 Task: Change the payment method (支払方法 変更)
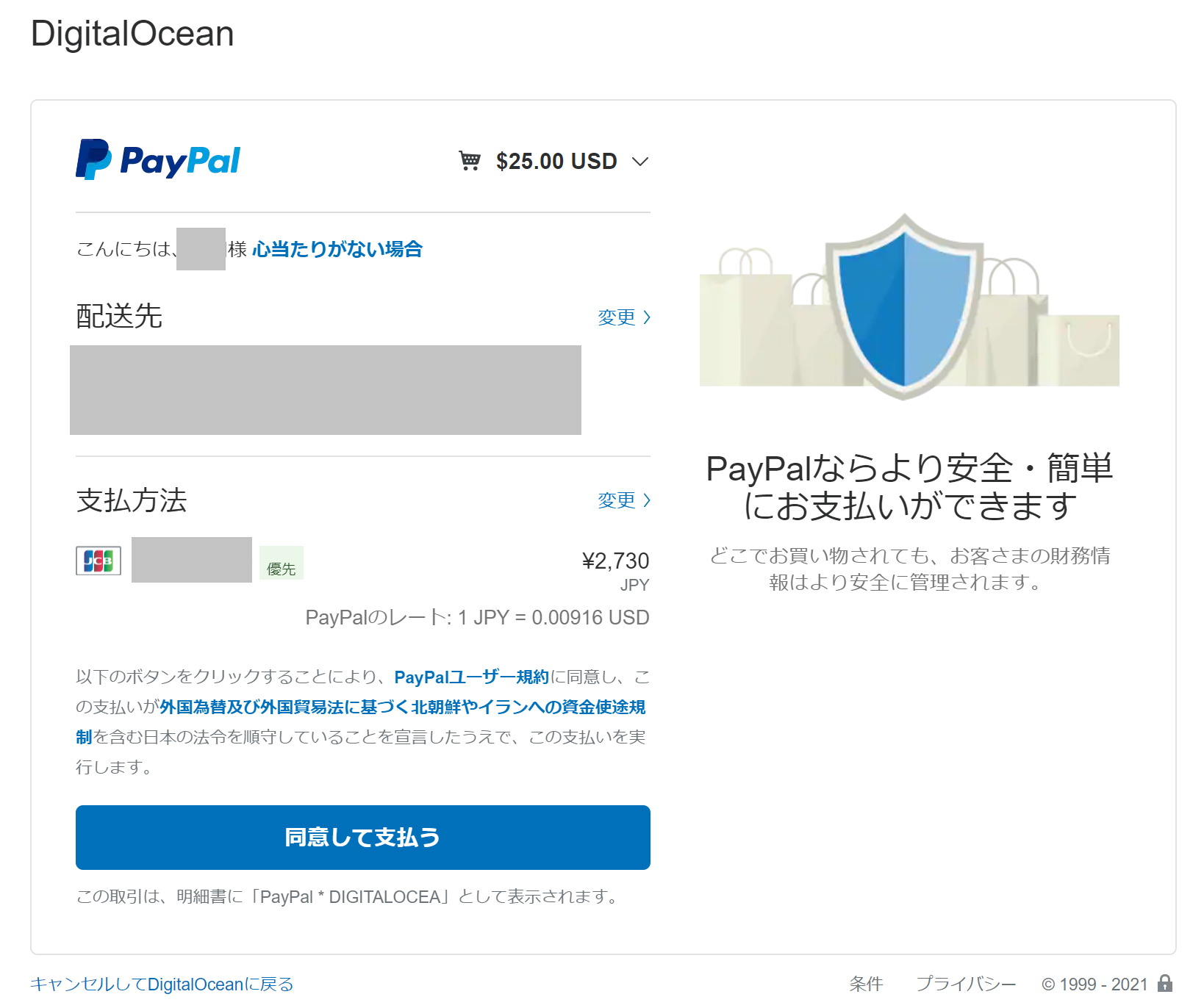coord(616,500)
